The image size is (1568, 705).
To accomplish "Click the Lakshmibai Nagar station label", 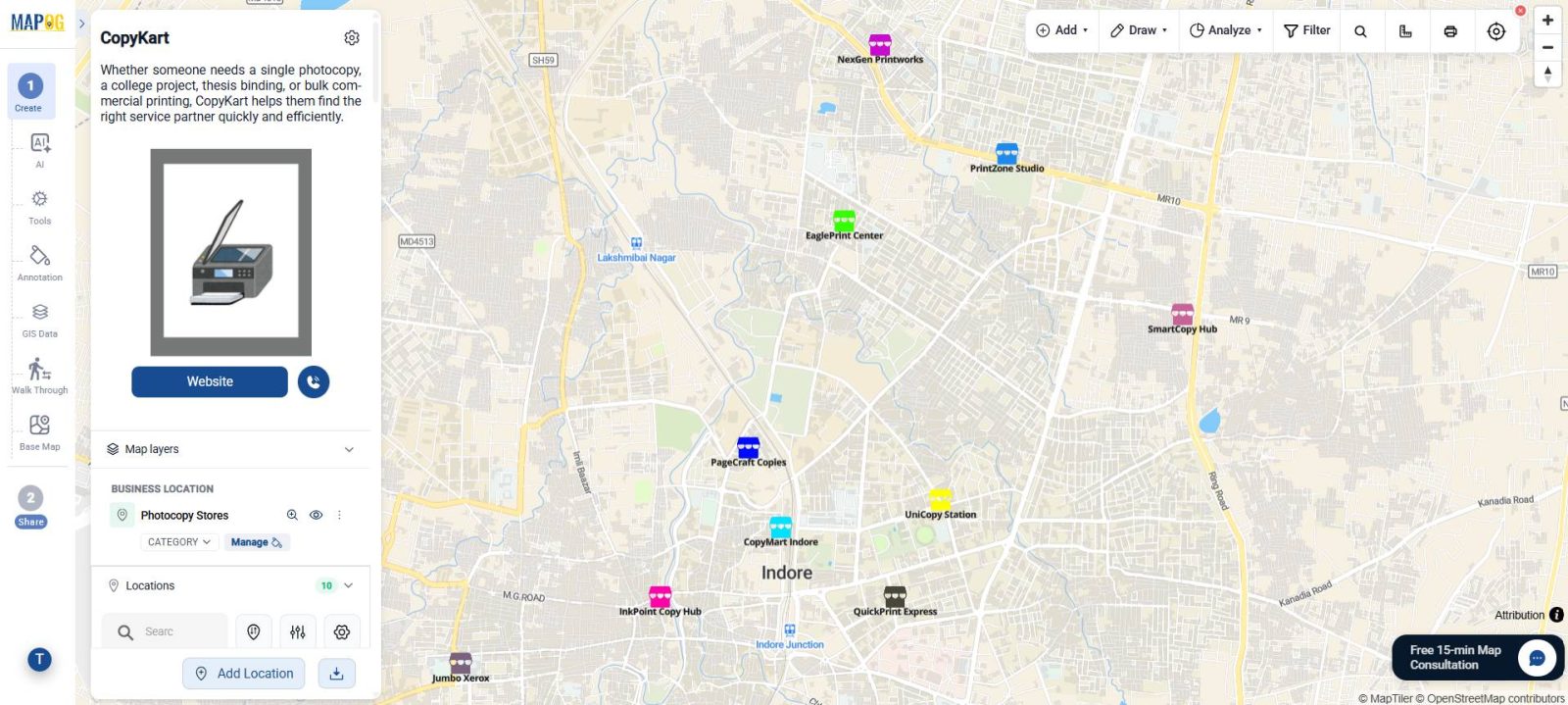I will 636,258.
